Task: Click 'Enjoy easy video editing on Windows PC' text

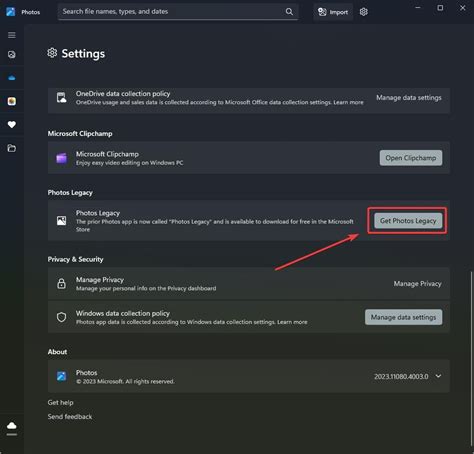Action: (x=129, y=163)
